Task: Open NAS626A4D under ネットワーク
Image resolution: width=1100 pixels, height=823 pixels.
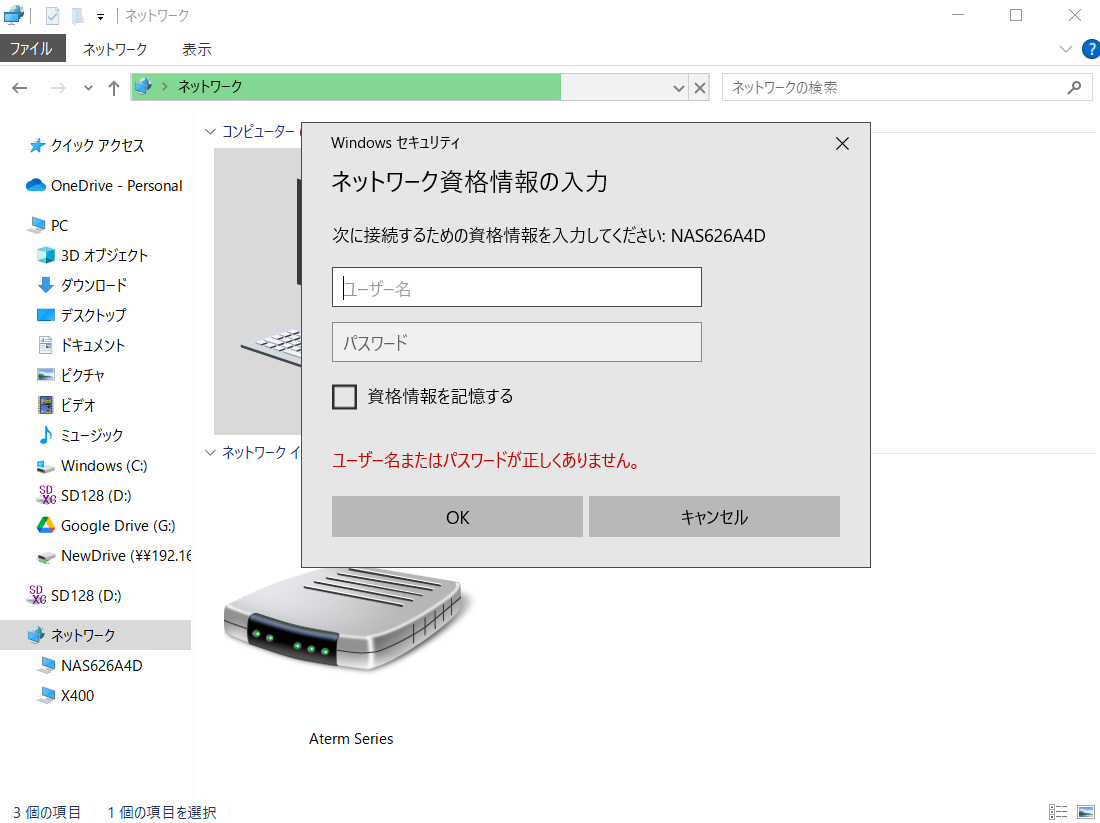Action: point(101,666)
